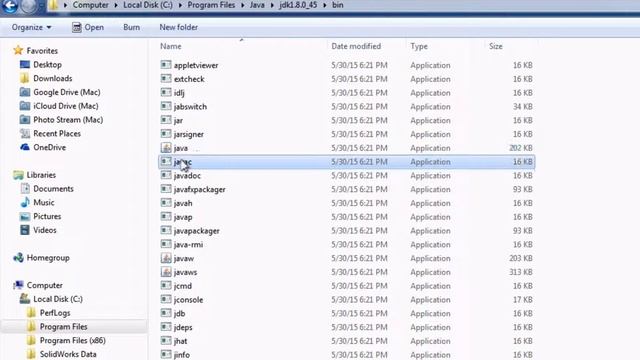Click the 202 KB size of java
The image size is (640, 360).
(x=521, y=148)
